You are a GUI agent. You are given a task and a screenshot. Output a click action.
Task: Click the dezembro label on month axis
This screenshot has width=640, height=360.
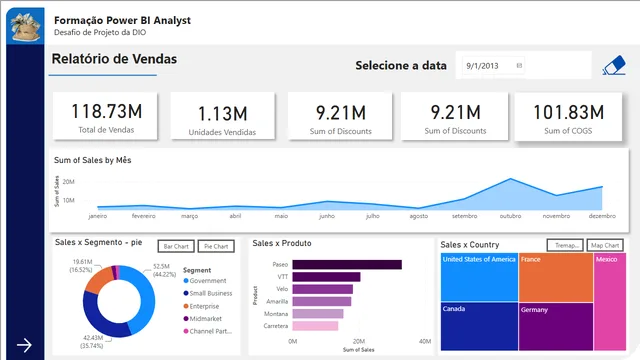coord(602,216)
